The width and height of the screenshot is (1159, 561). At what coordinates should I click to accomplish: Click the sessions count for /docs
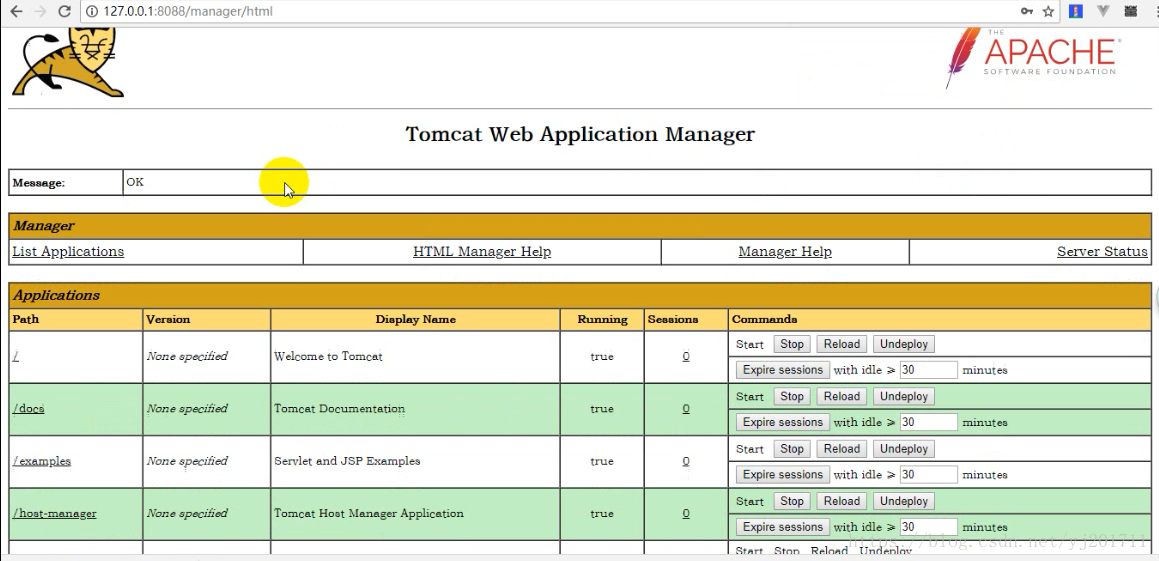[x=686, y=409]
